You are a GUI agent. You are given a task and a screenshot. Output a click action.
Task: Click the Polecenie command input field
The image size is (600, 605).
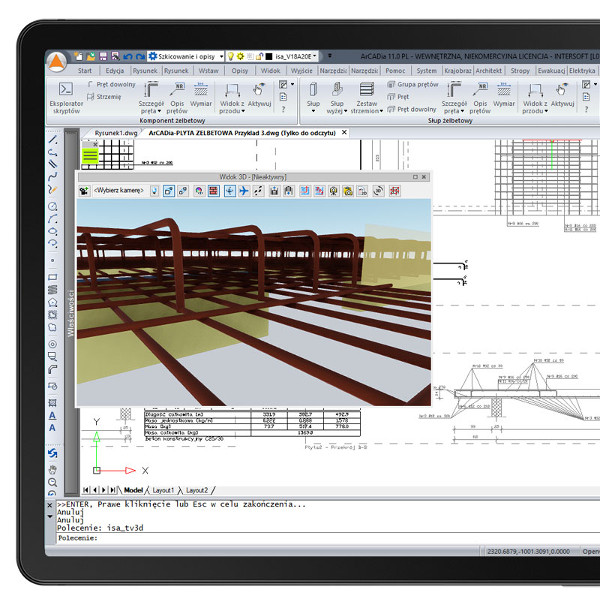[x=328, y=538]
